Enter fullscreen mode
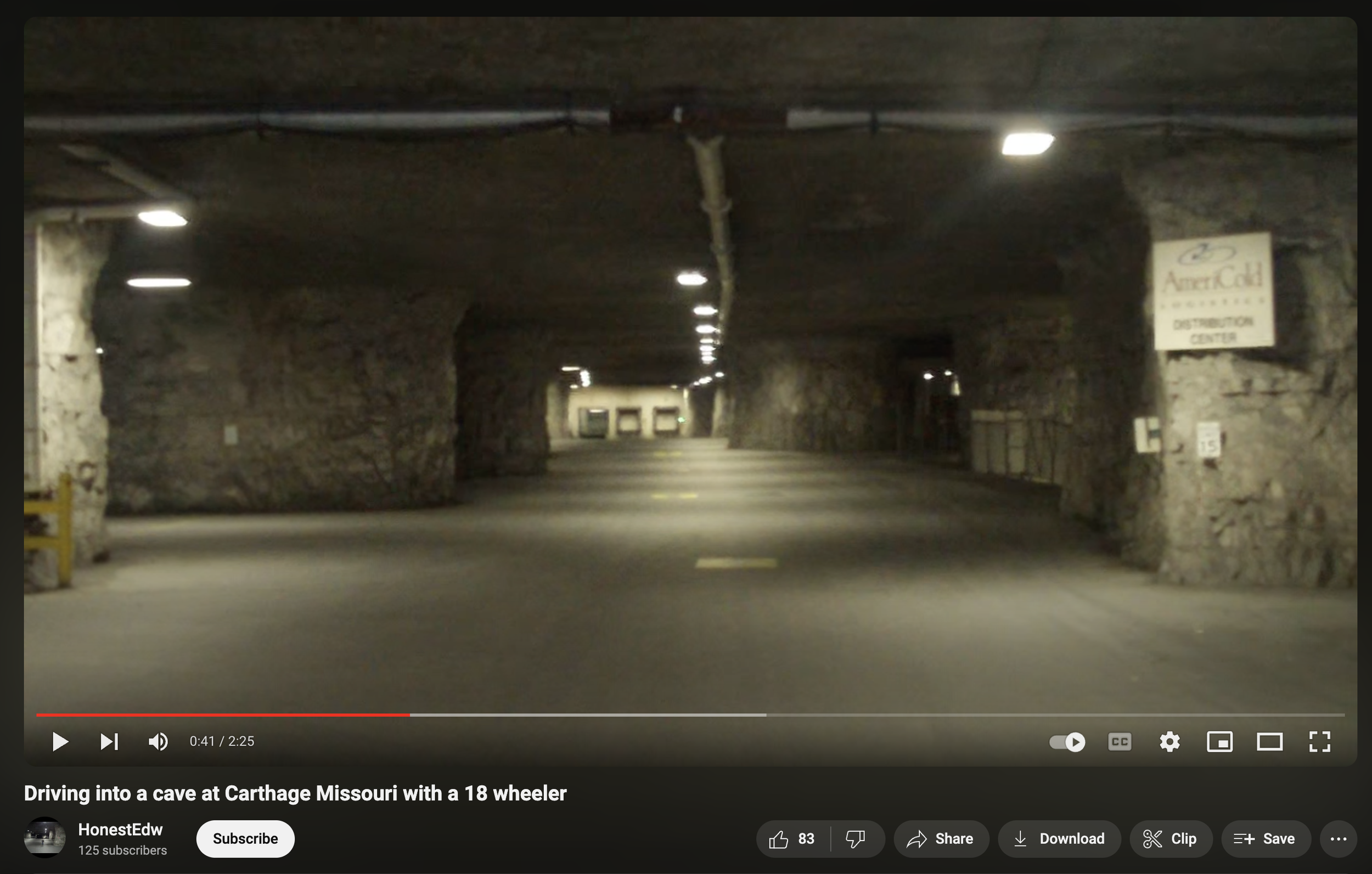1372x874 pixels. pos(1319,741)
